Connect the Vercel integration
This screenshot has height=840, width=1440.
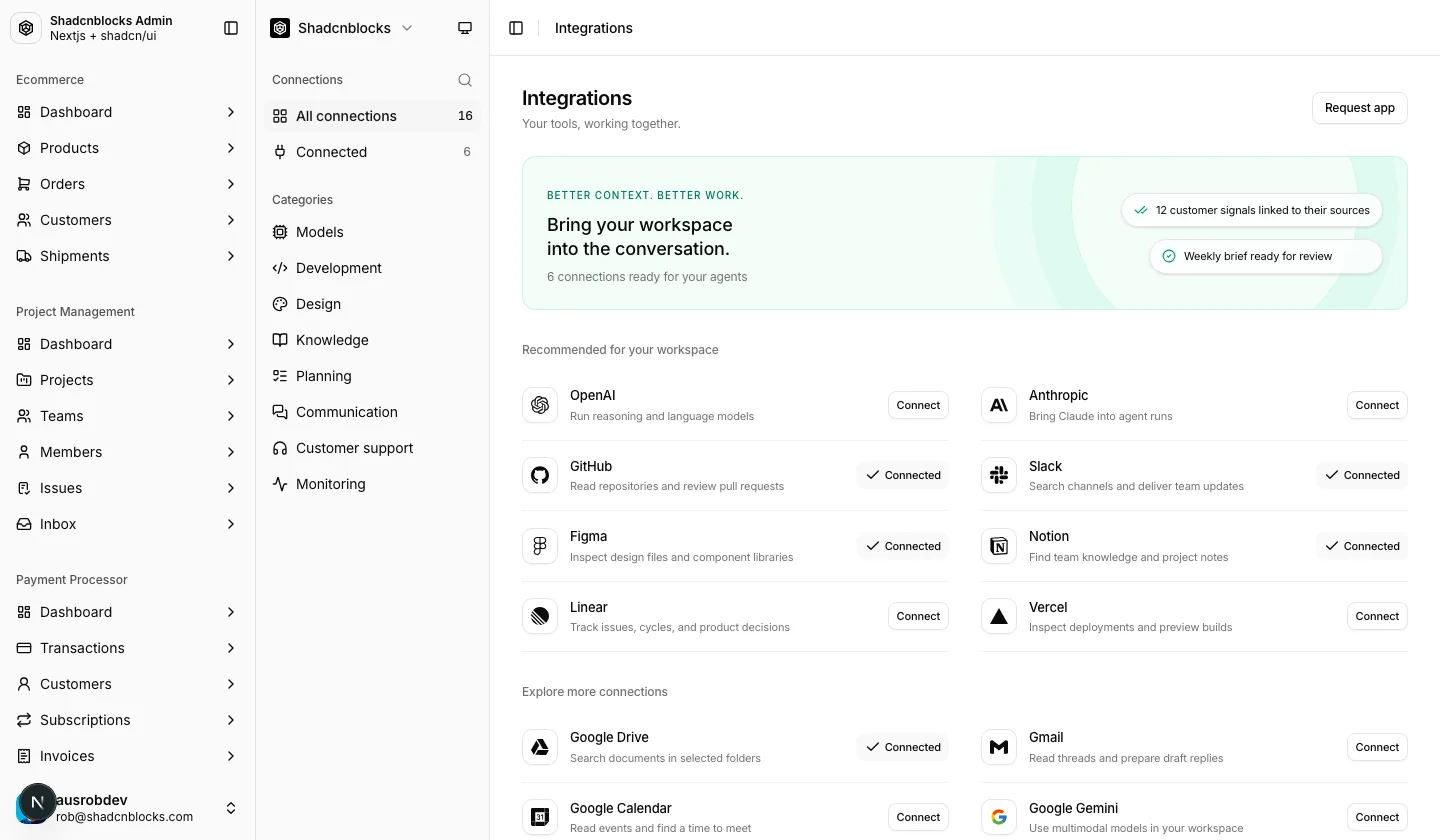(x=1377, y=616)
